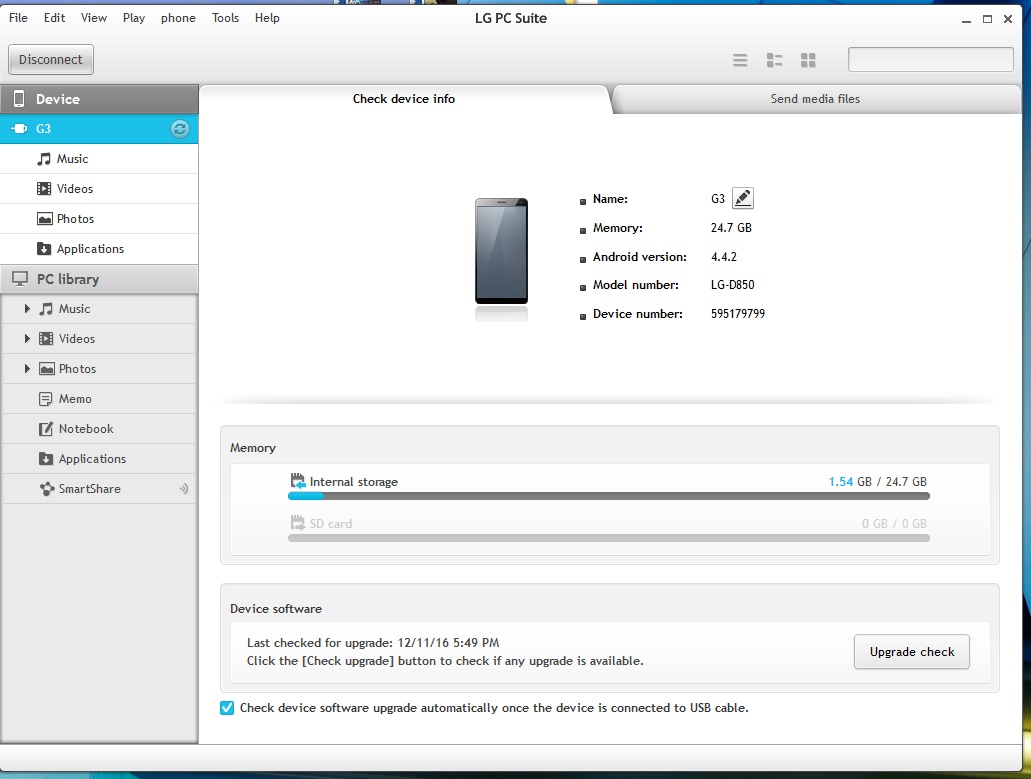Click the Internal storage chip icon
1031x779 pixels.
[298, 481]
